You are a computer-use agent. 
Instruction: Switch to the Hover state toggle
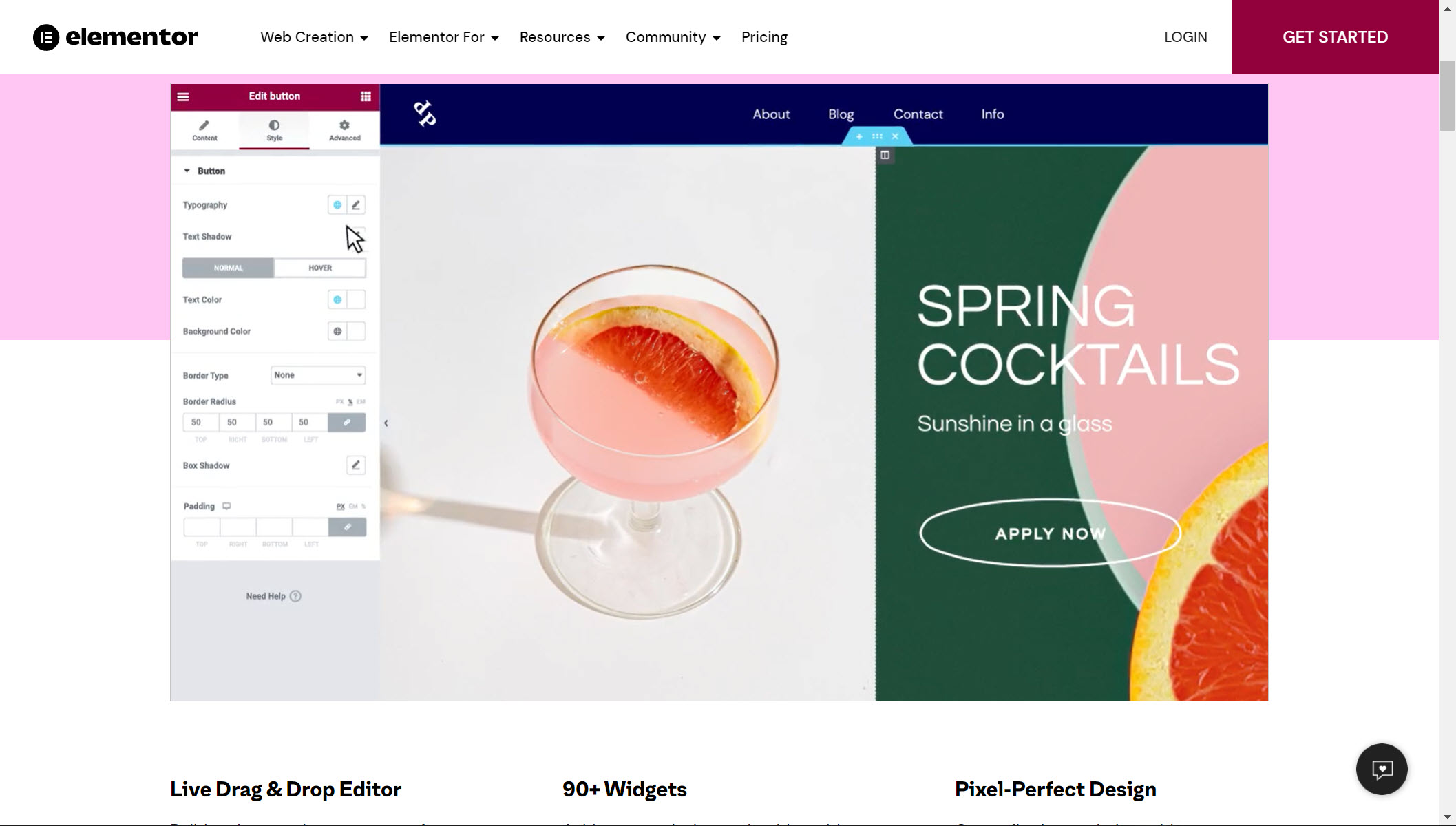click(x=320, y=268)
